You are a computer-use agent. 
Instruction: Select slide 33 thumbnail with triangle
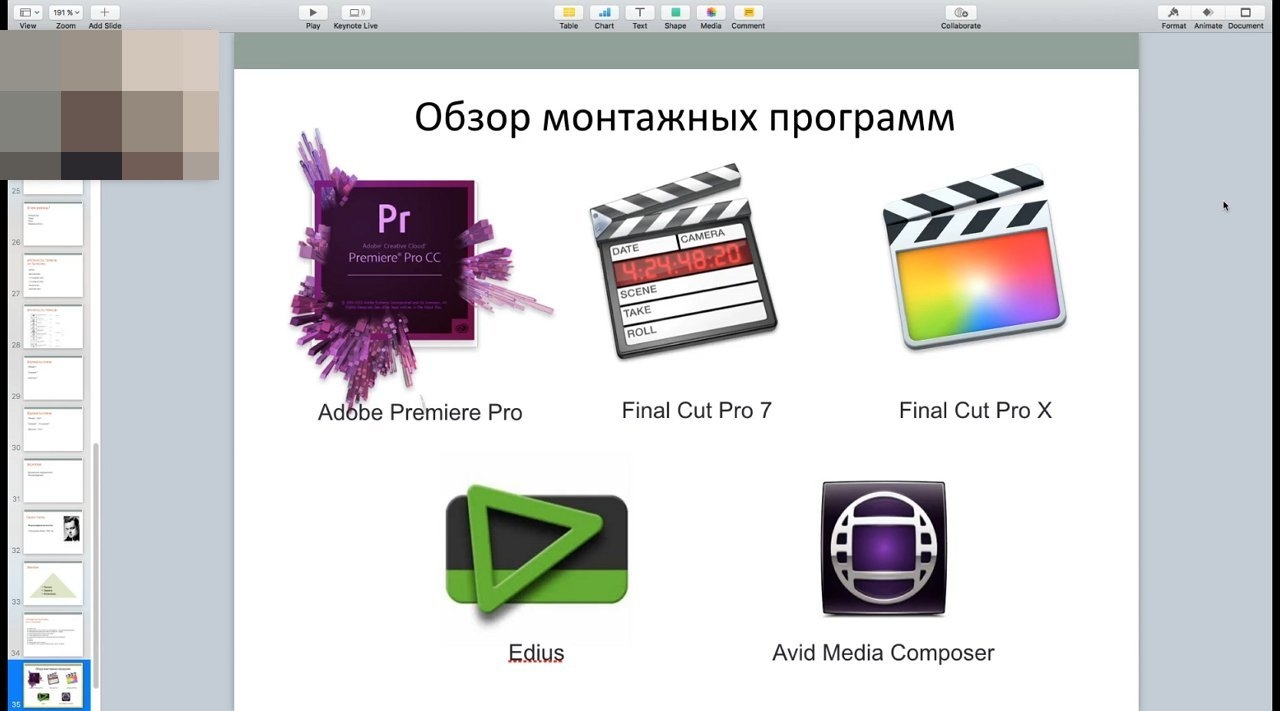(54, 583)
